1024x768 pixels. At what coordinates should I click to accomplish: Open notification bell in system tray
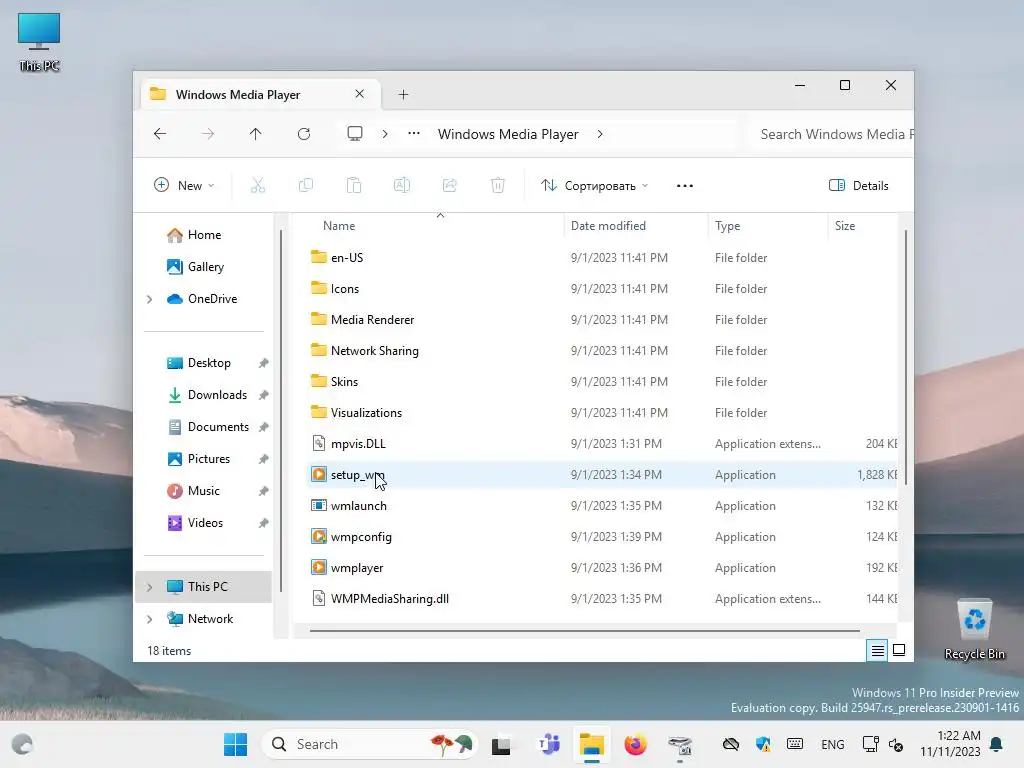tap(997, 744)
